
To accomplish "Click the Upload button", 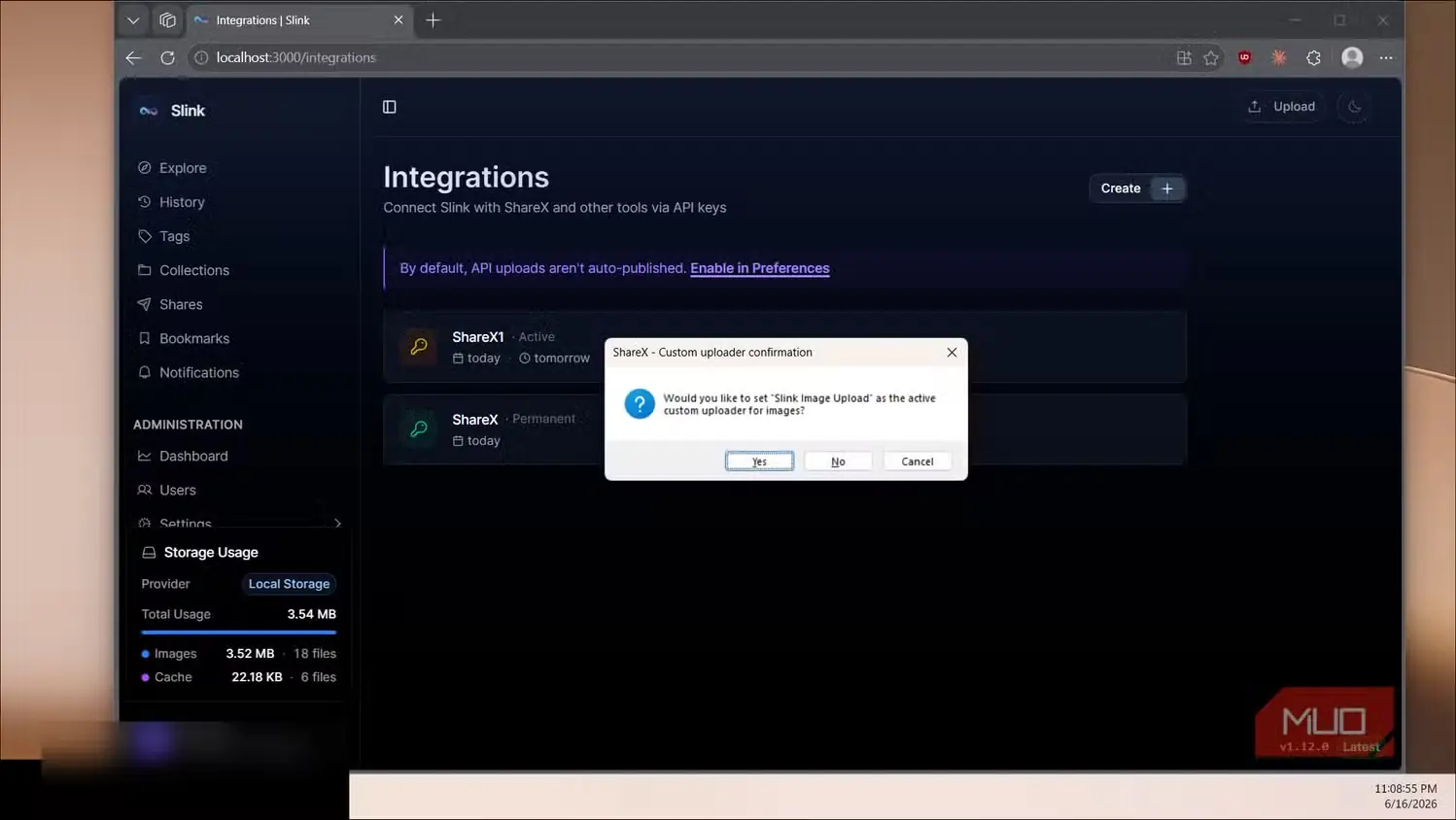I will (x=1282, y=107).
